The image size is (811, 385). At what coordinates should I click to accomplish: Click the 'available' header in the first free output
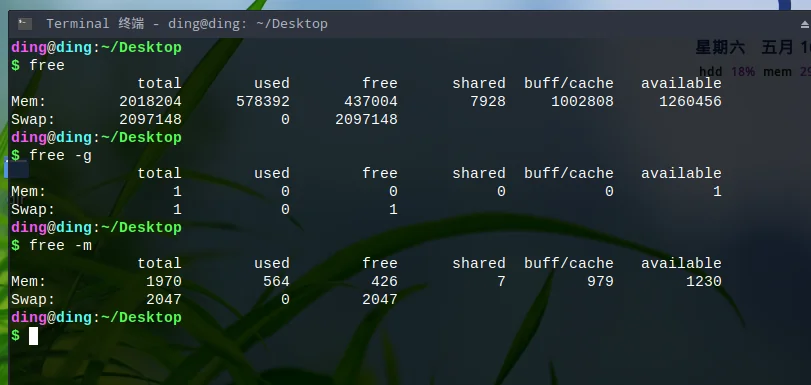tap(681, 83)
